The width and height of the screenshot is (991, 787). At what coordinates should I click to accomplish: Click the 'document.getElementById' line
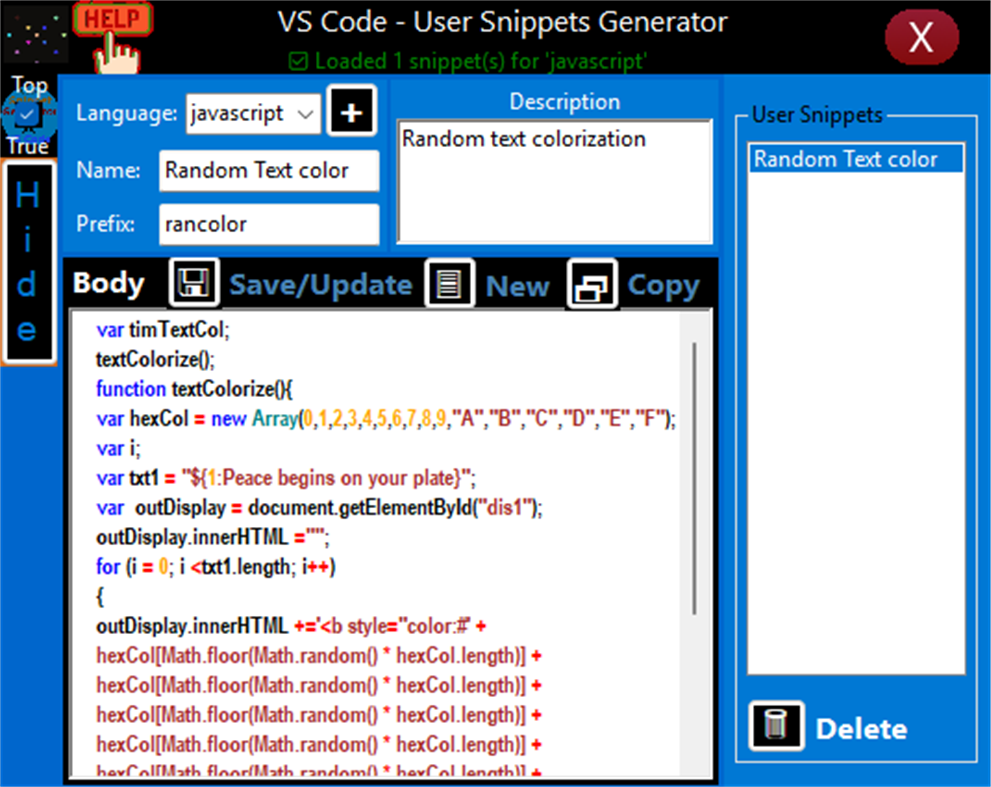tap(319, 508)
